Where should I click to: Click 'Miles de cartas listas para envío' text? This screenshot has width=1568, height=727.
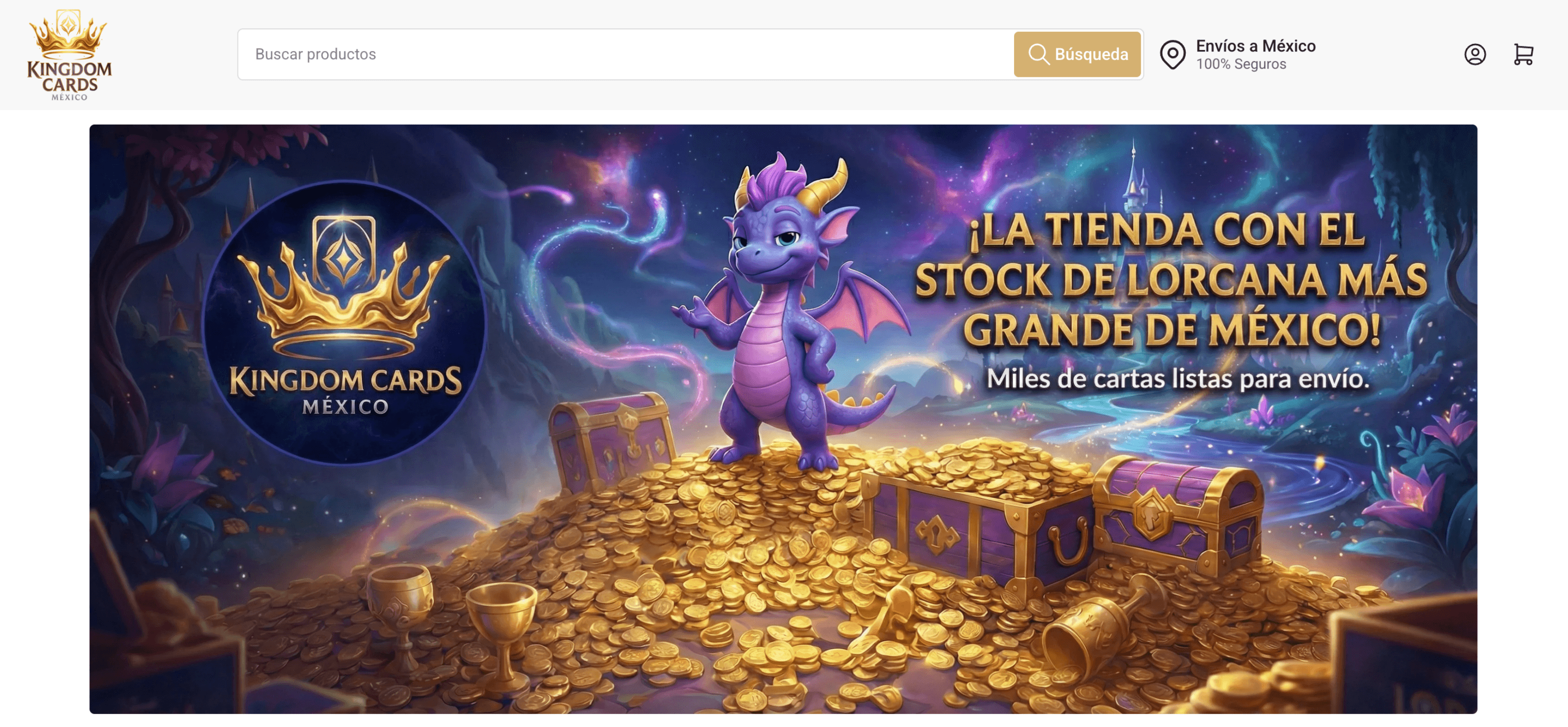point(1177,379)
